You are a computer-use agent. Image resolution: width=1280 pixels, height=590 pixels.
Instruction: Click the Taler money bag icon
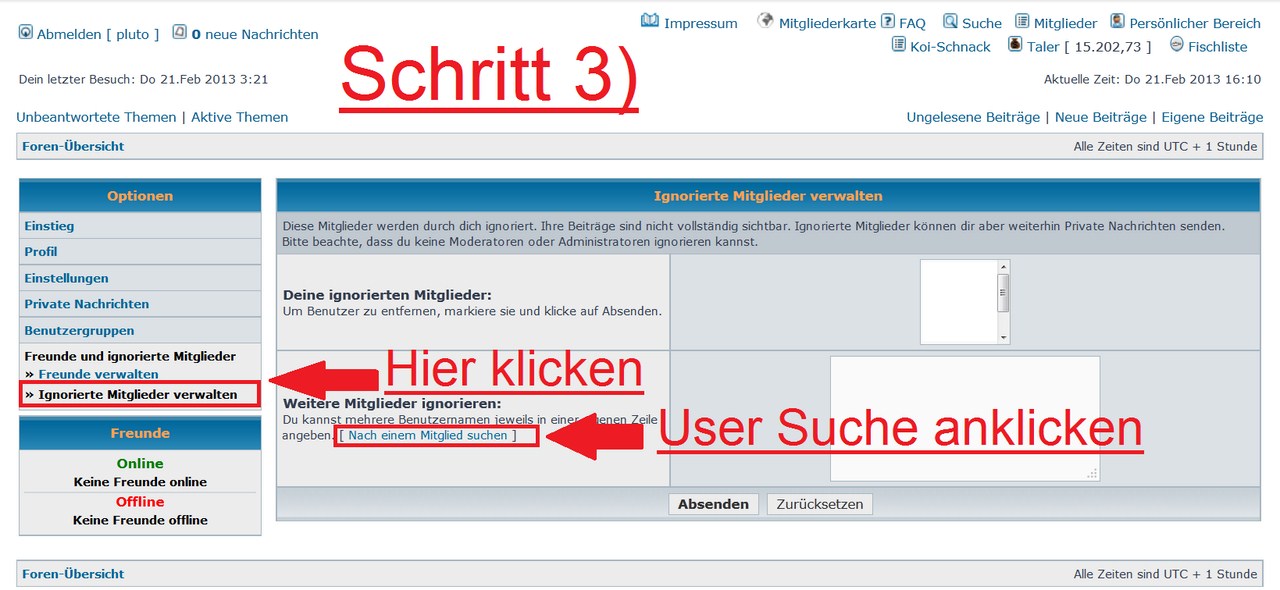[x=1015, y=45]
